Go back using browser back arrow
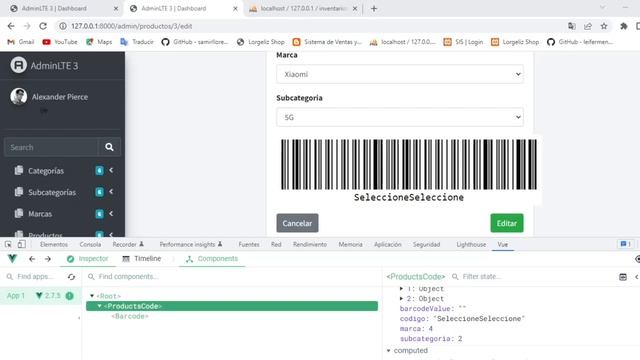 click(x=11, y=26)
